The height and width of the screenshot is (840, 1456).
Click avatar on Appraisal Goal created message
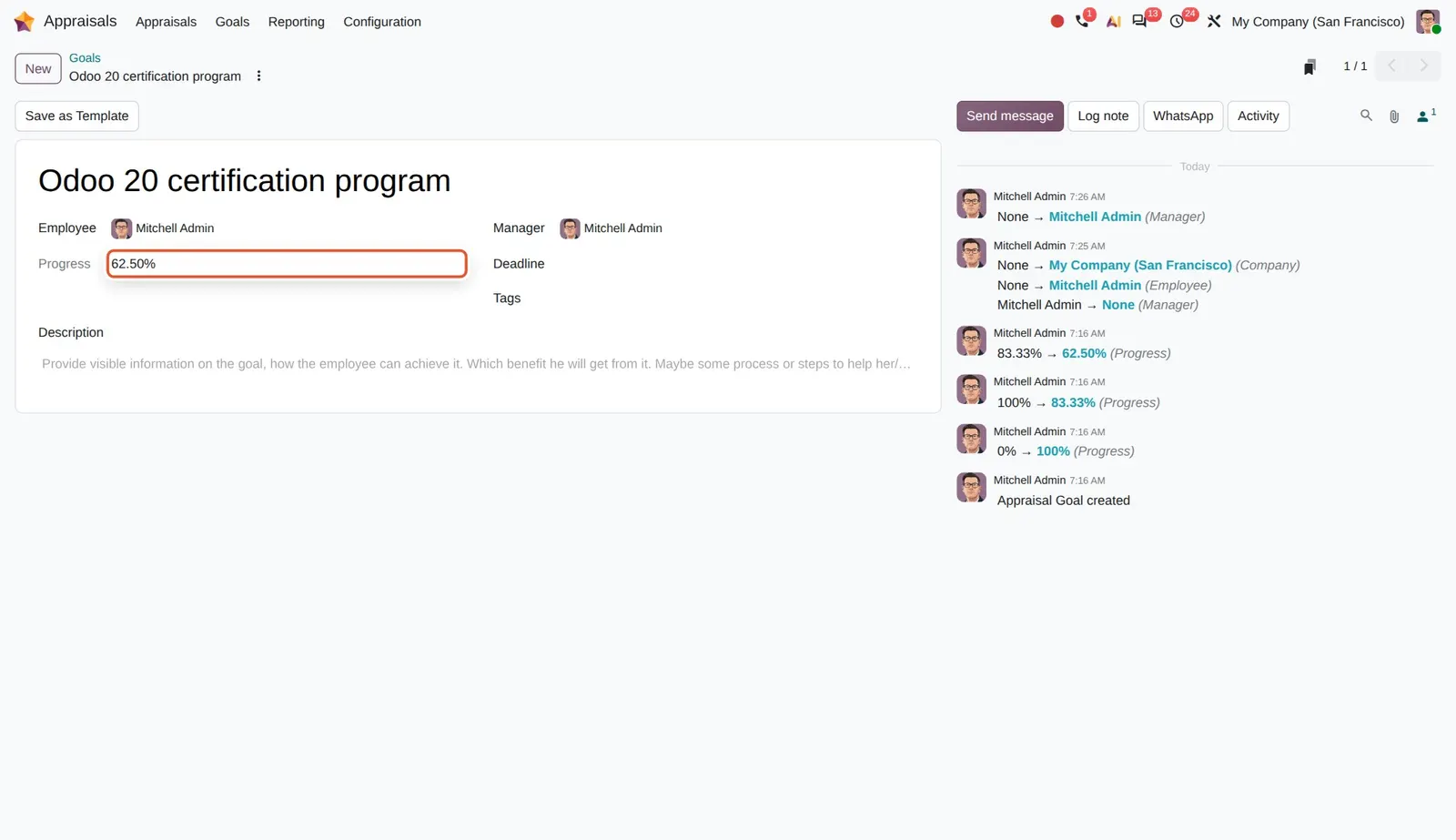(x=971, y=487)
